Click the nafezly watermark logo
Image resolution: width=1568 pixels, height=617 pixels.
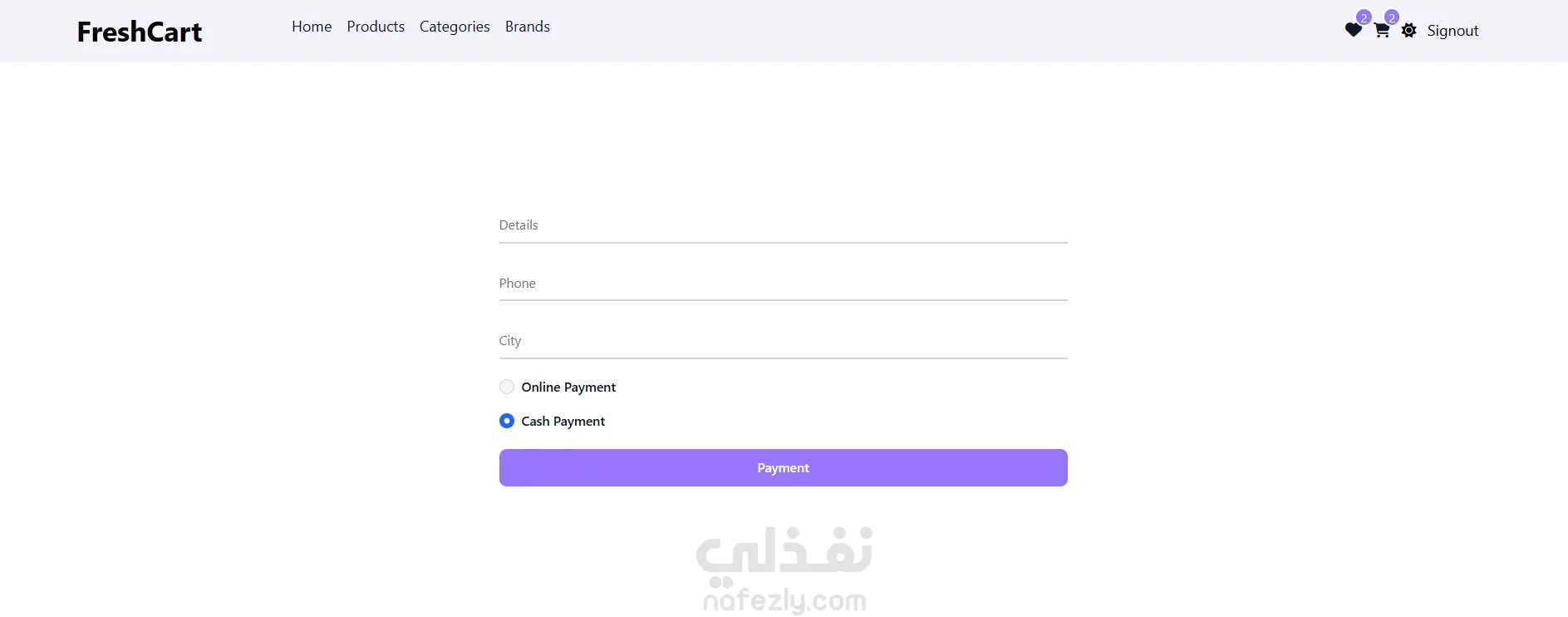784,570
